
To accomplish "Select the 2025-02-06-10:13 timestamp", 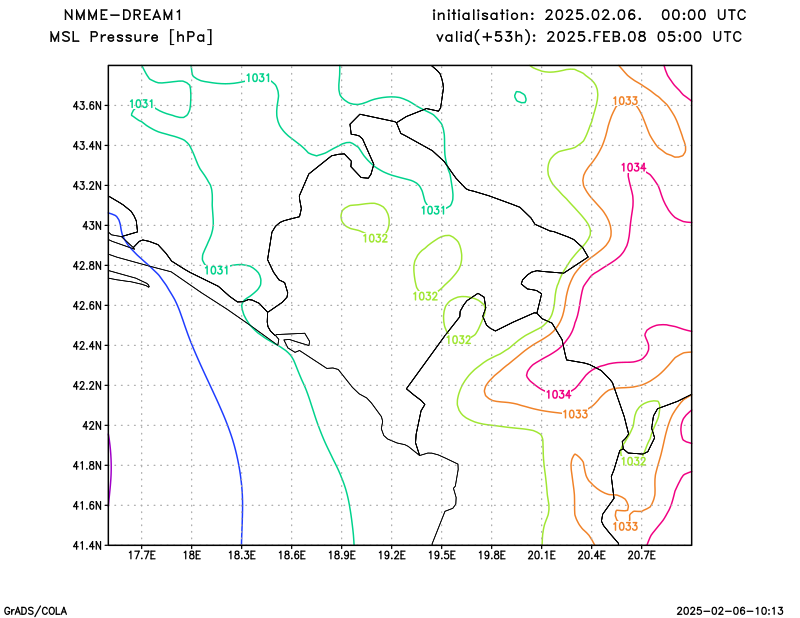I will click(730, 611).
